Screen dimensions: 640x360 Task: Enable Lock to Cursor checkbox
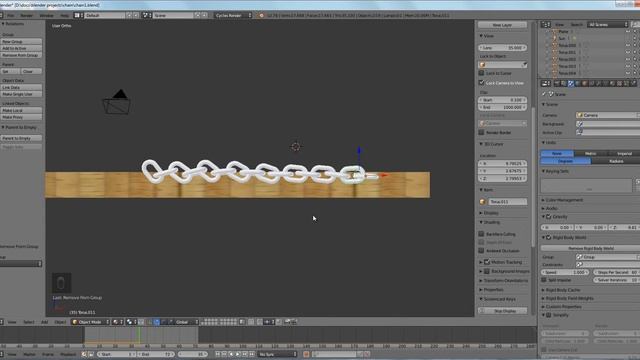[x=482, y=73]
